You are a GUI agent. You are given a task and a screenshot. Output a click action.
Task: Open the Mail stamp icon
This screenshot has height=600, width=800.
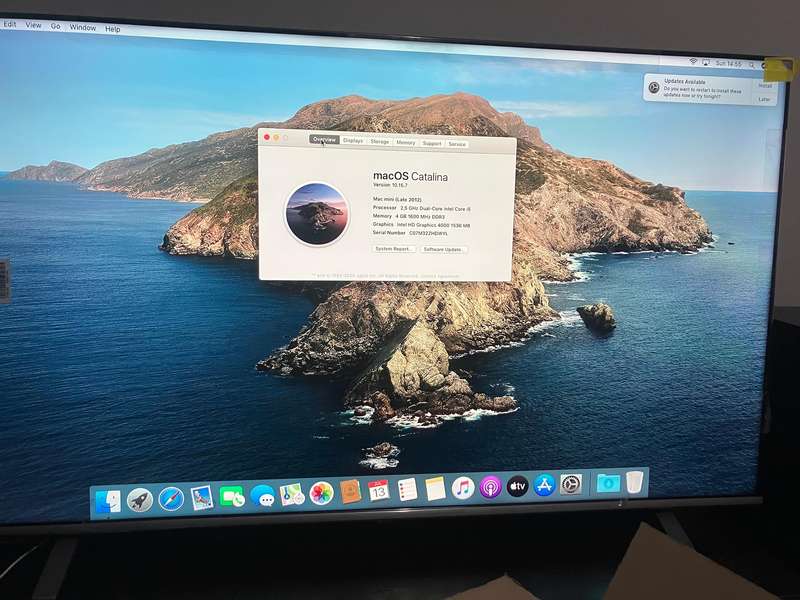pyautogui.click(x=202, y=497)
